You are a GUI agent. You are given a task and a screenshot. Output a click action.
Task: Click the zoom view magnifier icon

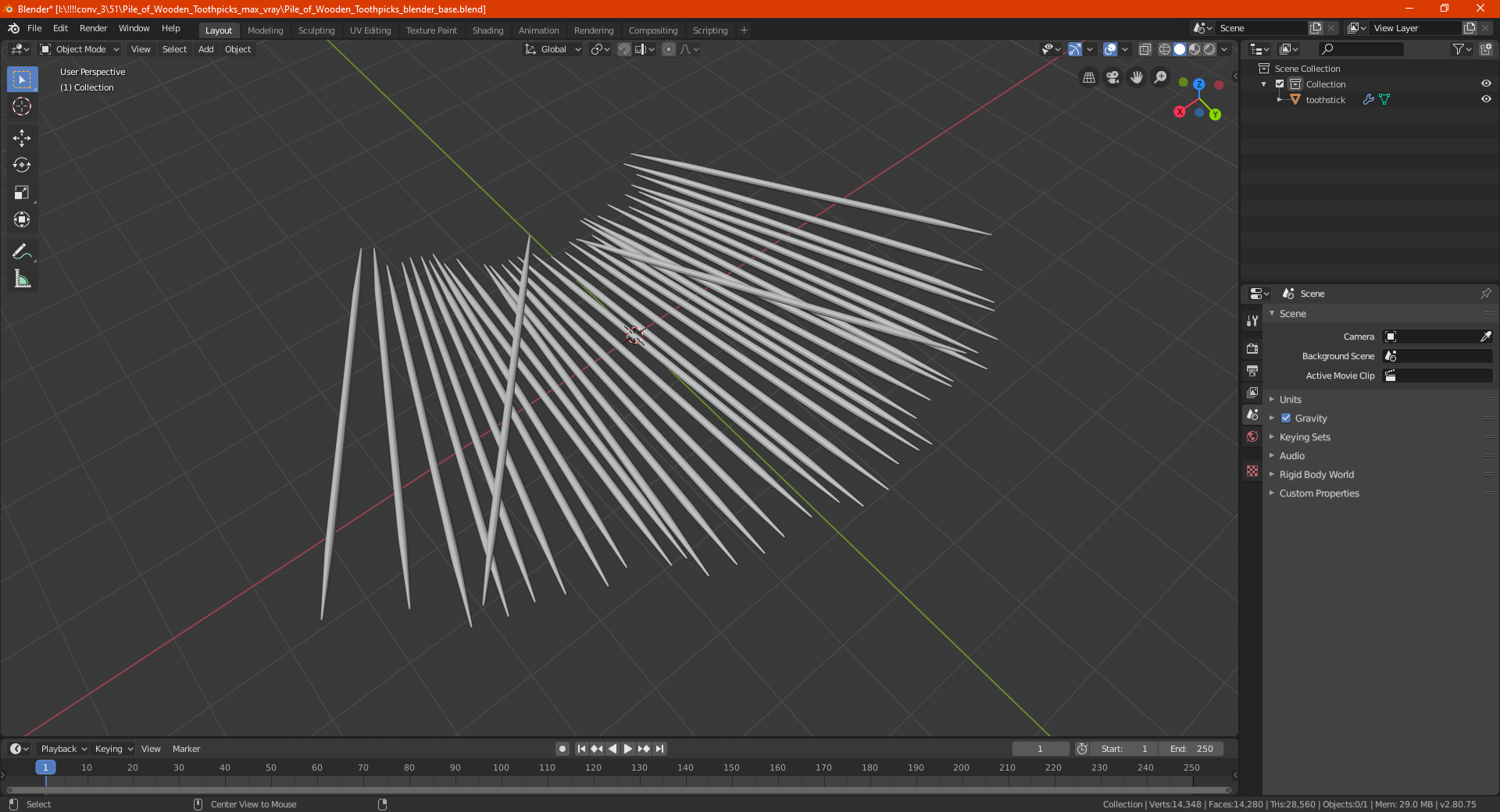coord(1161,77)
